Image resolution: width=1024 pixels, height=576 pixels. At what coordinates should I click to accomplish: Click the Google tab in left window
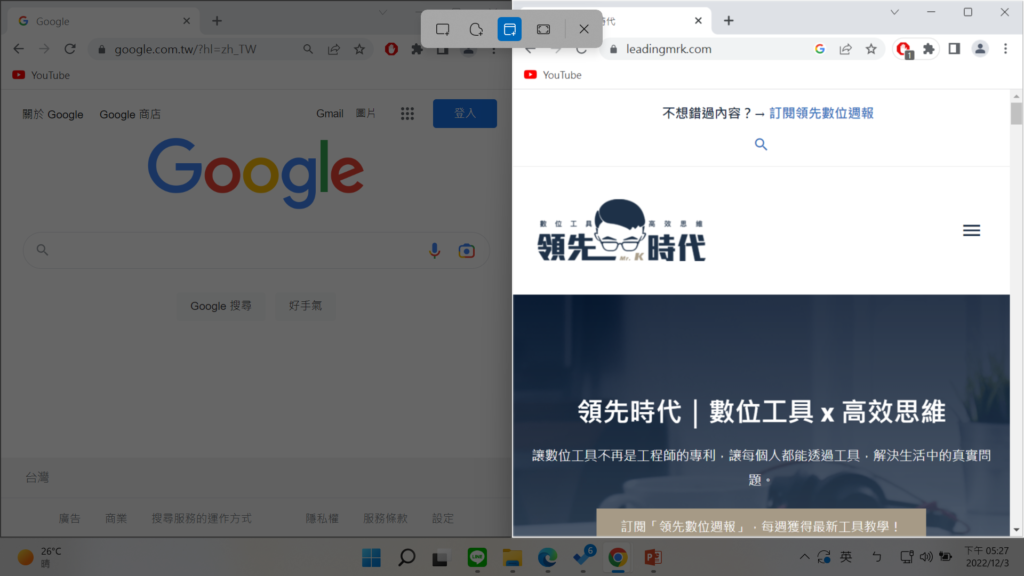[104, 21]
